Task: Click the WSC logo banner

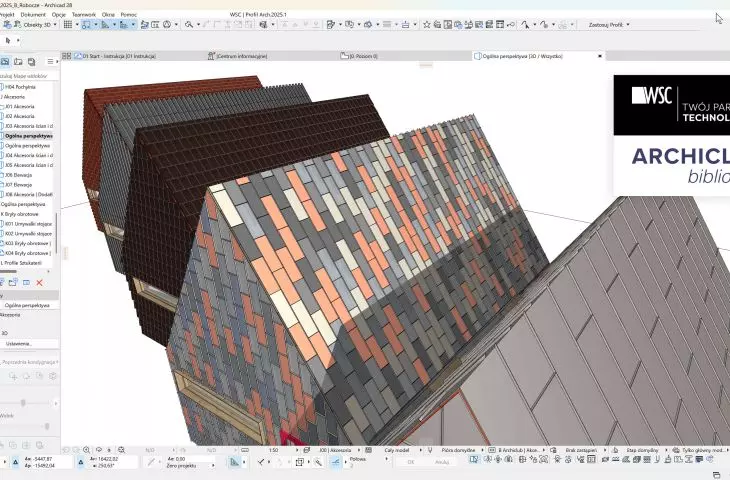Action: click(672, 106)
